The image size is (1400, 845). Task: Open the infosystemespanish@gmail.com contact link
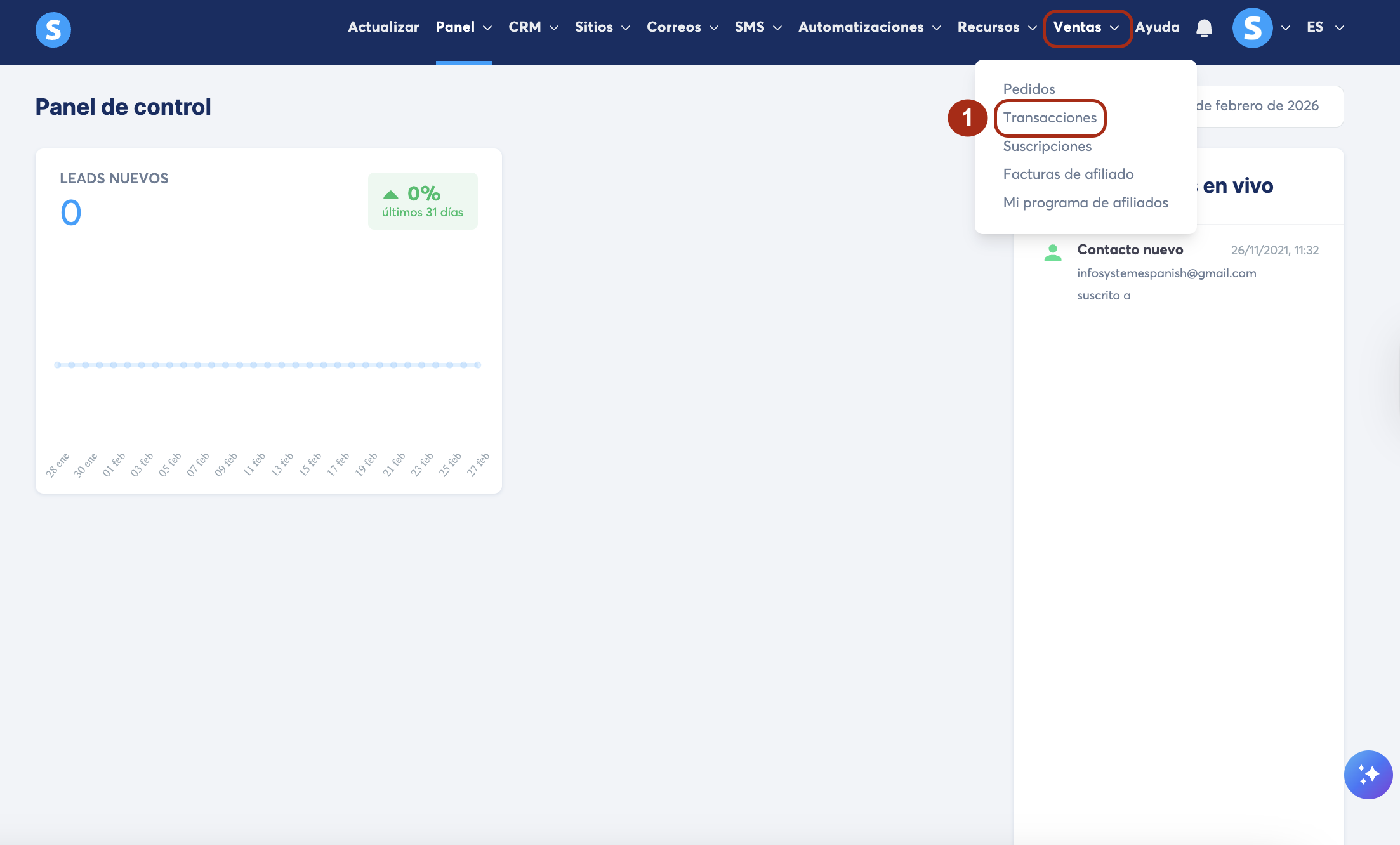click(x=1166, y=273)
